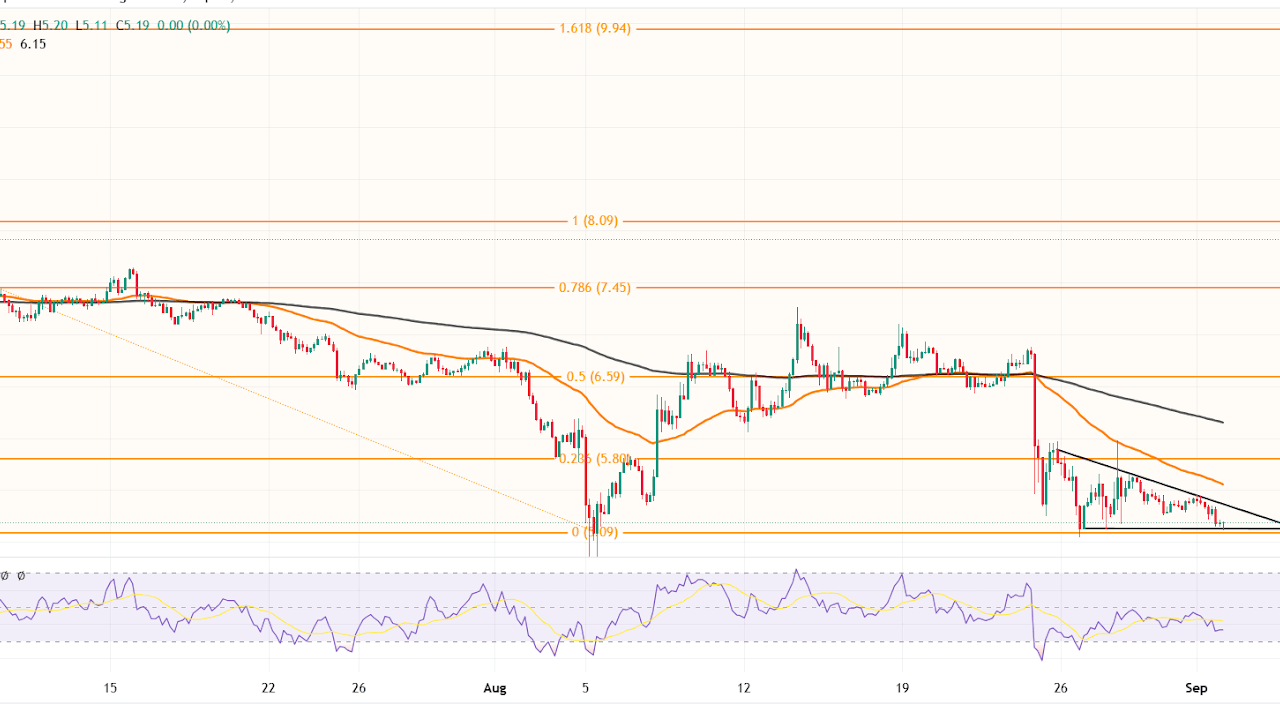Click the 5 date label on time axis

[586, 688]
